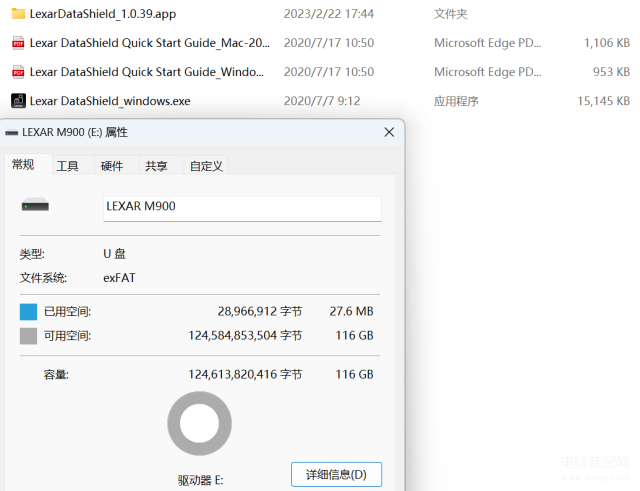Click the file system value exFAT
Image resolution: width=640 pixels, height=491 pixels.
[119, 278]
